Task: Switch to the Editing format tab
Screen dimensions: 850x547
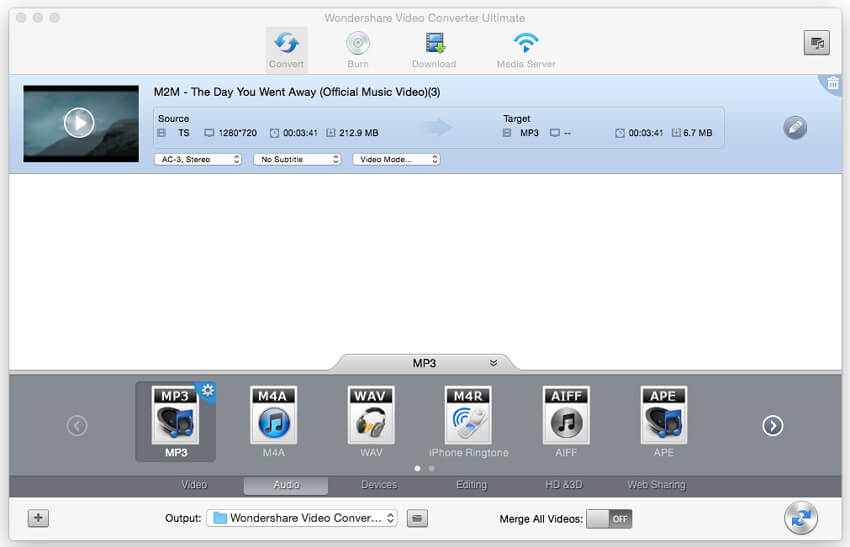Action: point(471,485)
